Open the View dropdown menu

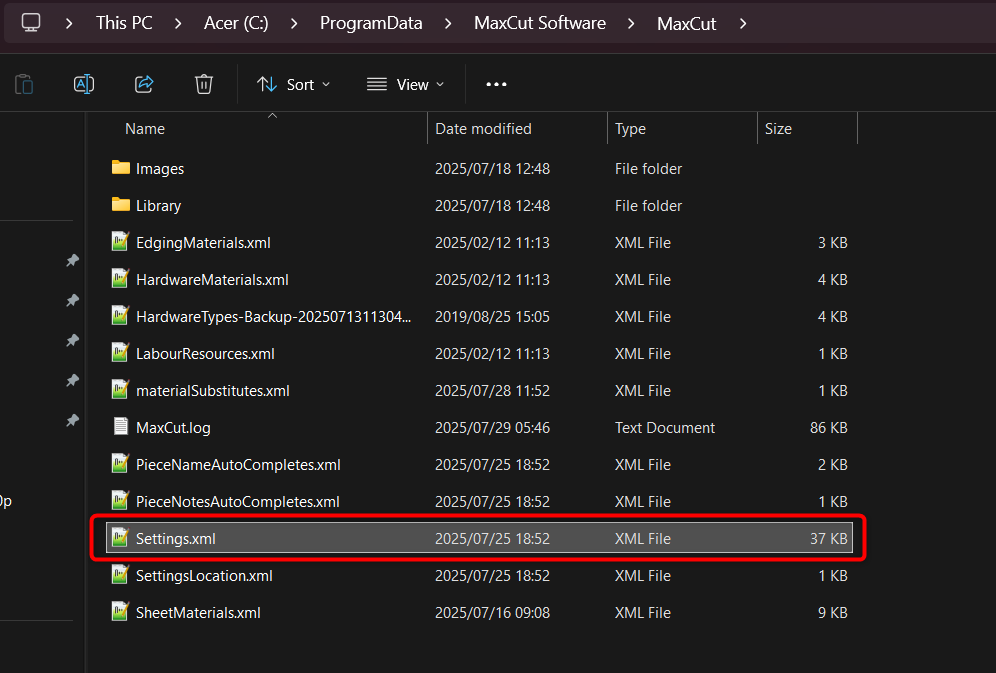tap(405, 84)
